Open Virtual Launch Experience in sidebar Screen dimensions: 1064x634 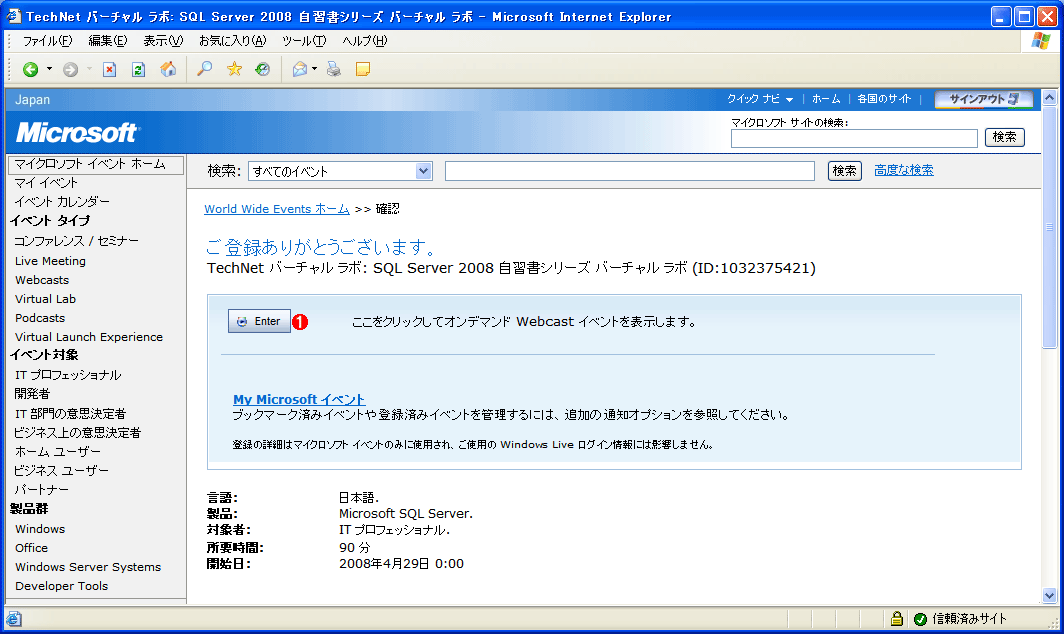[x=89, y=337]
